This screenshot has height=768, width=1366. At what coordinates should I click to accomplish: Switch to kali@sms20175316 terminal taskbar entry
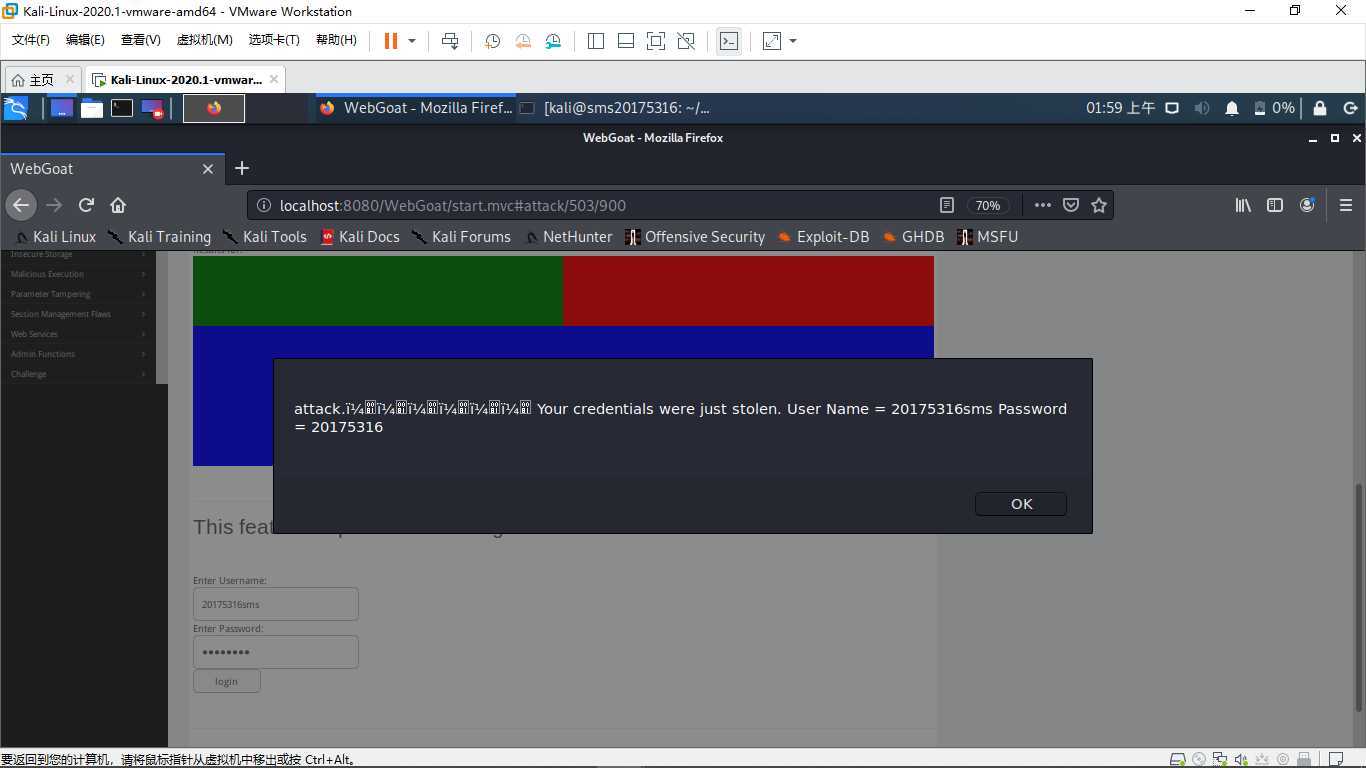(616, 108)
